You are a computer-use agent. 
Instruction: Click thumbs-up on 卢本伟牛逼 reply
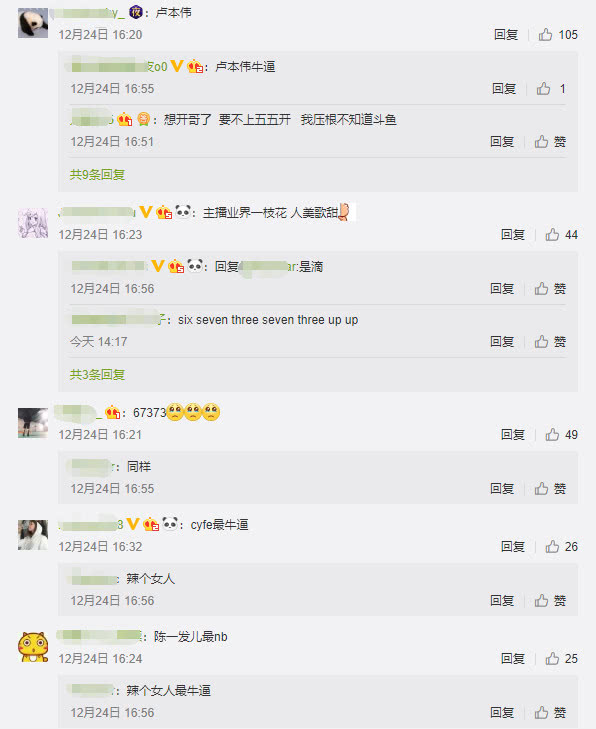(543, 89)
